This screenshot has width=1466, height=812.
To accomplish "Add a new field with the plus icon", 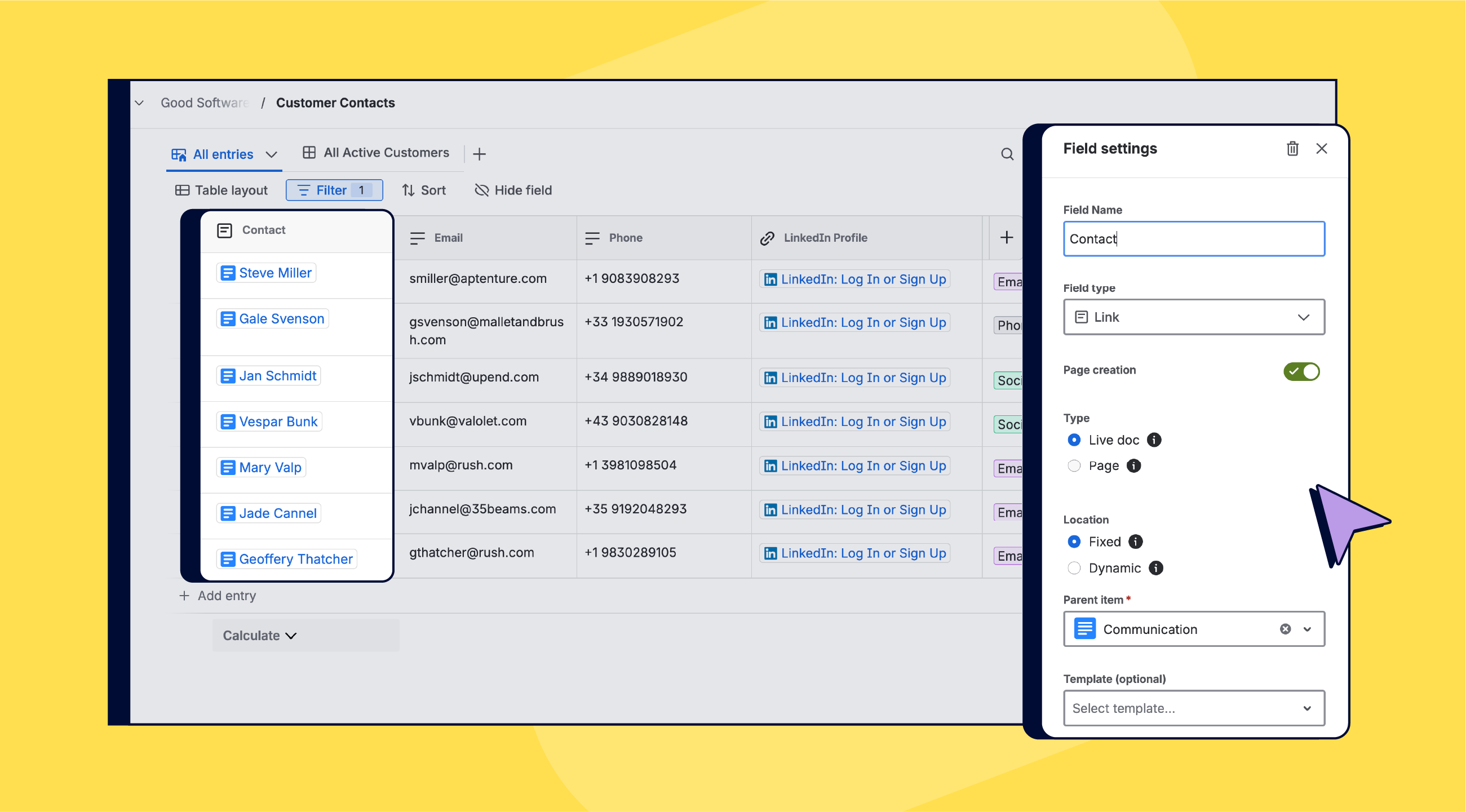I will (1006, 237).
